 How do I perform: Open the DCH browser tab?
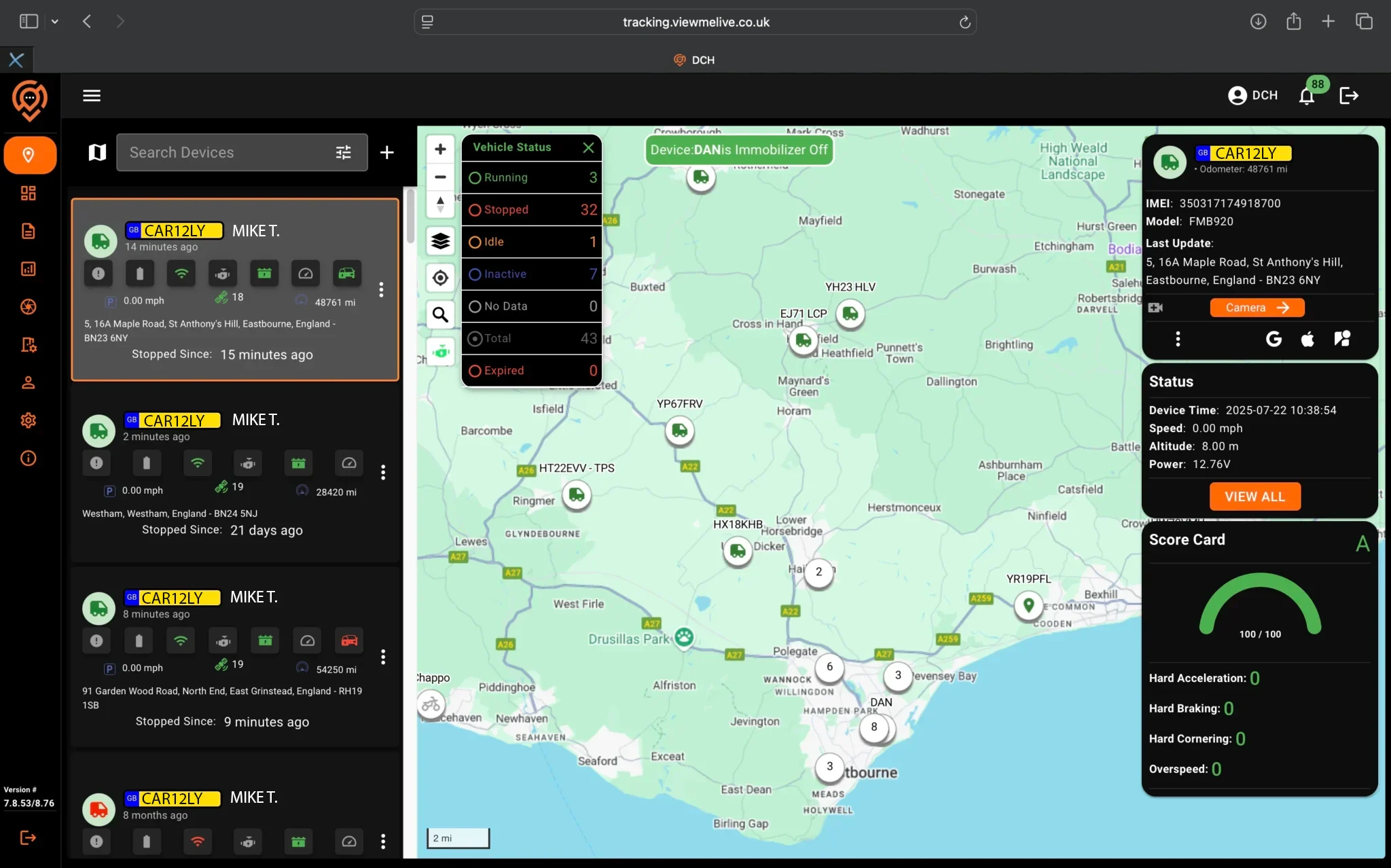pos(694,60)
